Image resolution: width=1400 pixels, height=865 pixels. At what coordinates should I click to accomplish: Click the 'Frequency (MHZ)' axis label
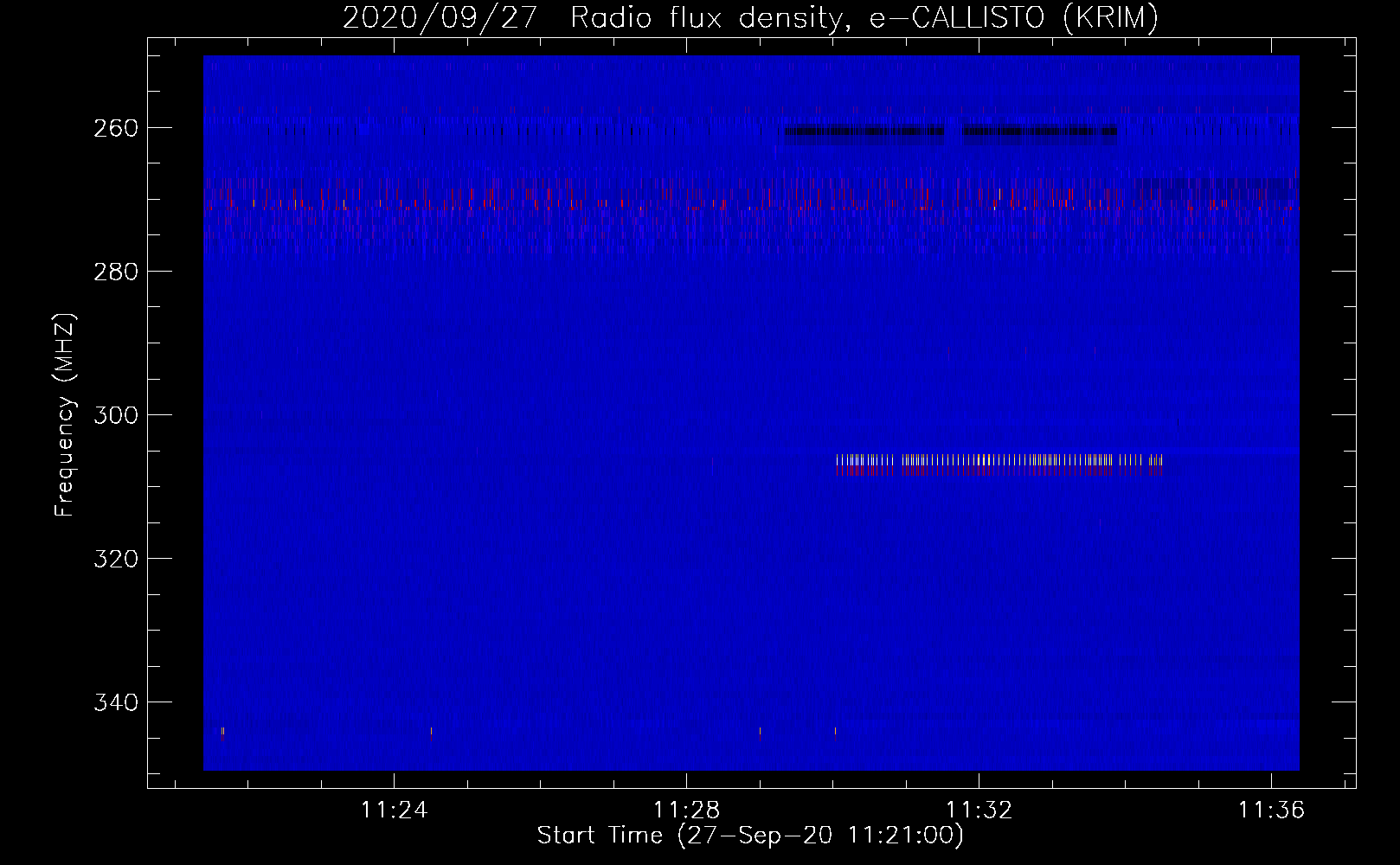pyautogui.click(x=65, y=415)
